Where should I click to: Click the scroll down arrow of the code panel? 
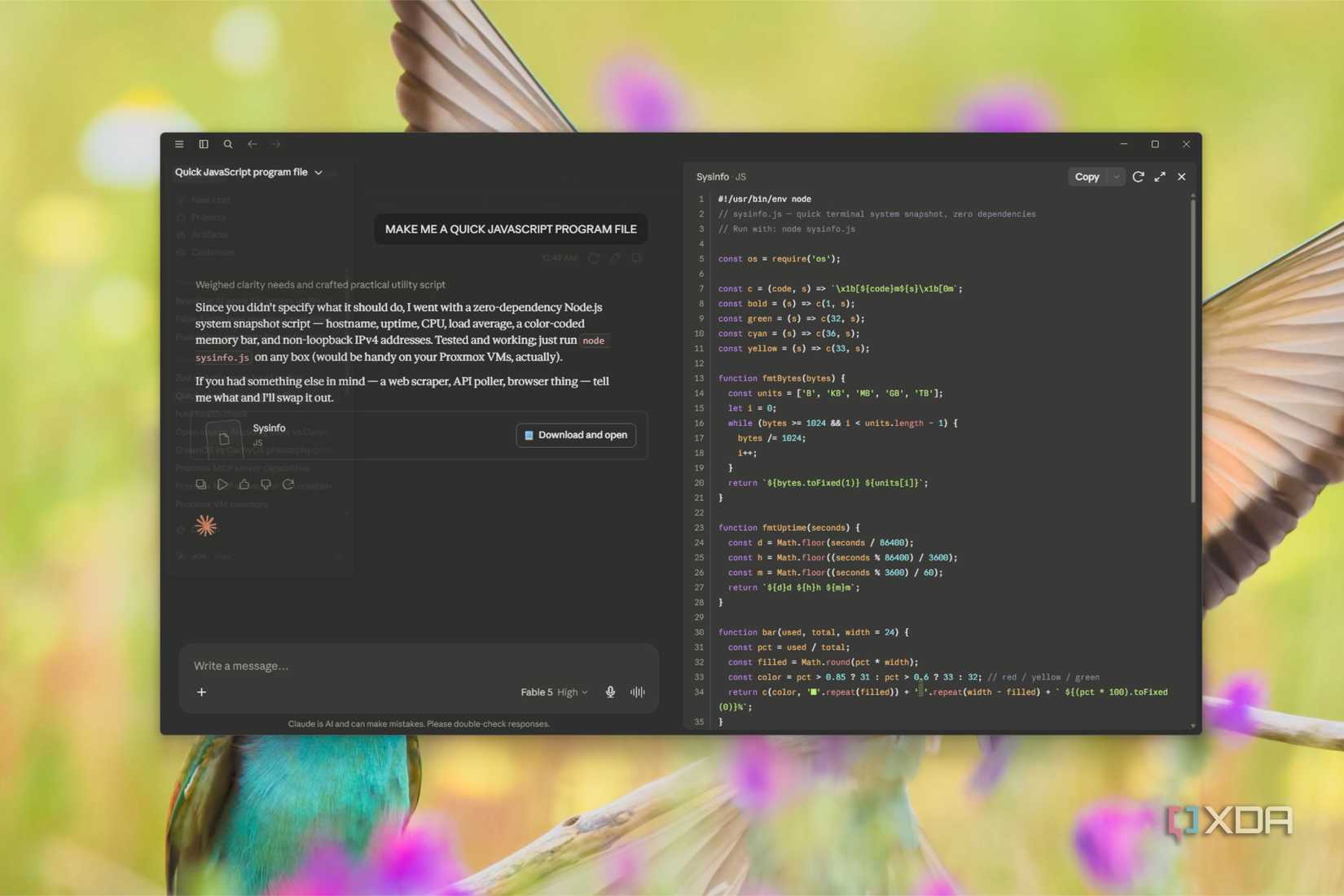1193,725
